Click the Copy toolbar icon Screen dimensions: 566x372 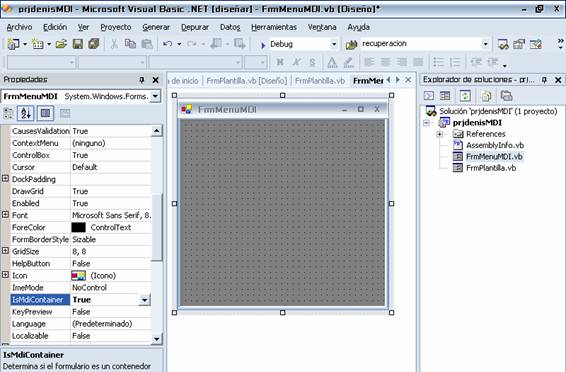click(130, 44)
